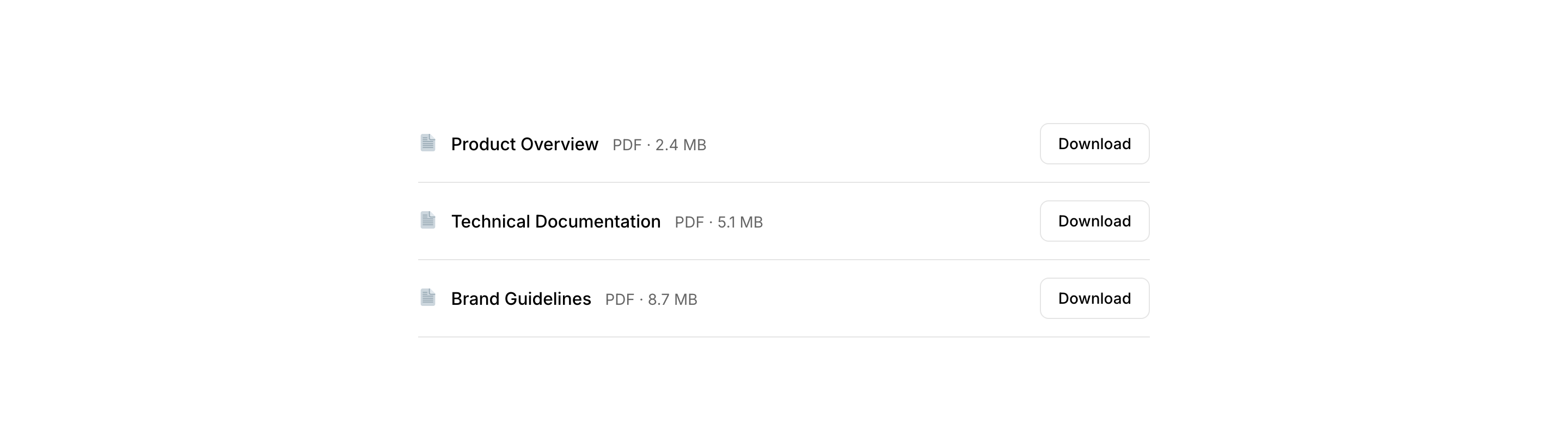Click the Product Overview document icon
The width and height of the screenshot is (1568, 442).
[x=428, y=143]
